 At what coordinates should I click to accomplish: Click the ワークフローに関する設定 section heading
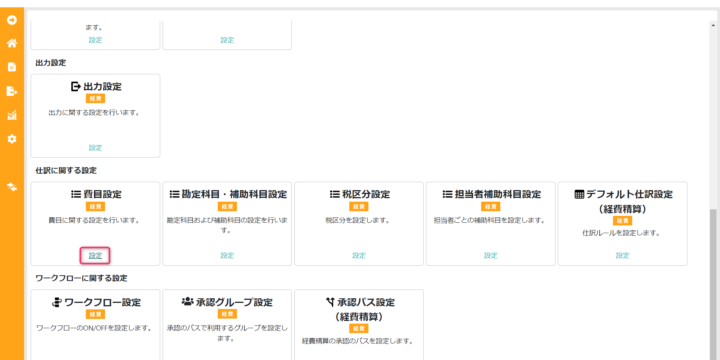point(81,278)
